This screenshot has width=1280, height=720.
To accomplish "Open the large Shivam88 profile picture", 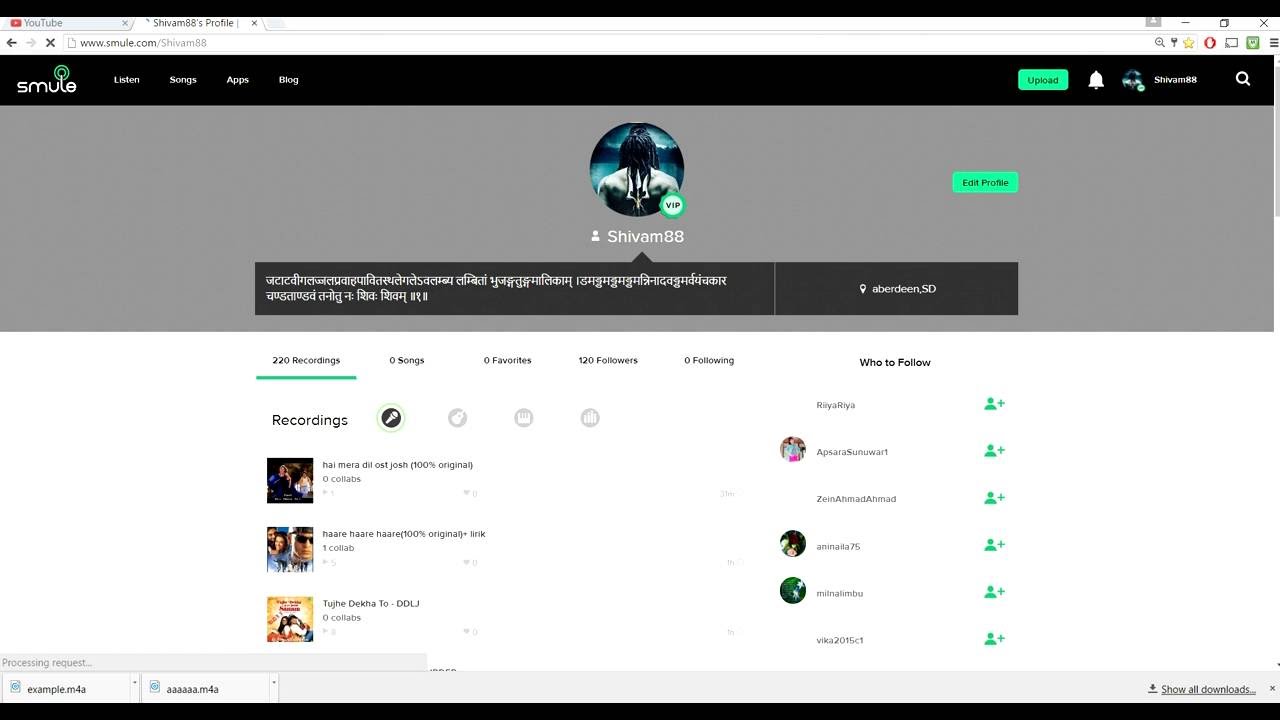I will (637, 169).
